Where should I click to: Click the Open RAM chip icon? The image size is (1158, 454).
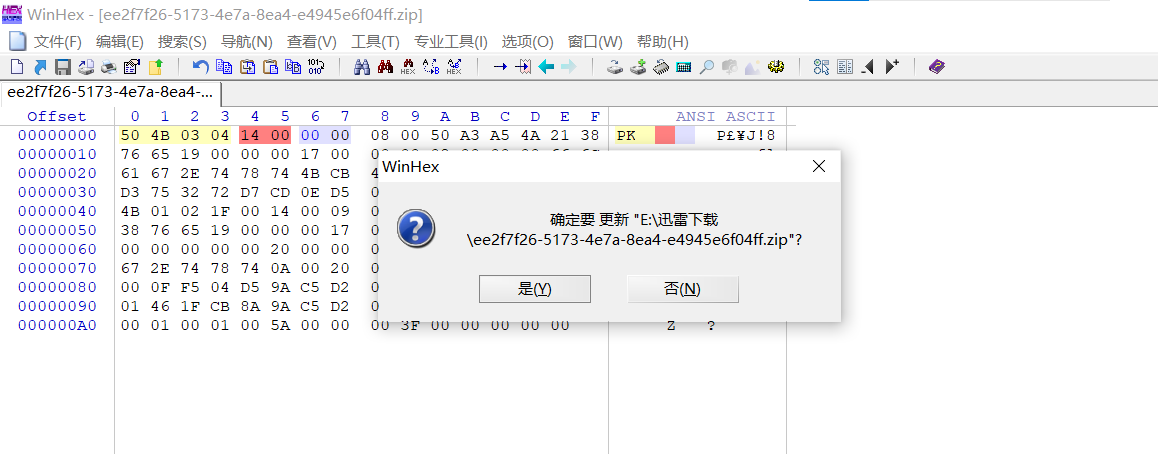point(661,66)
